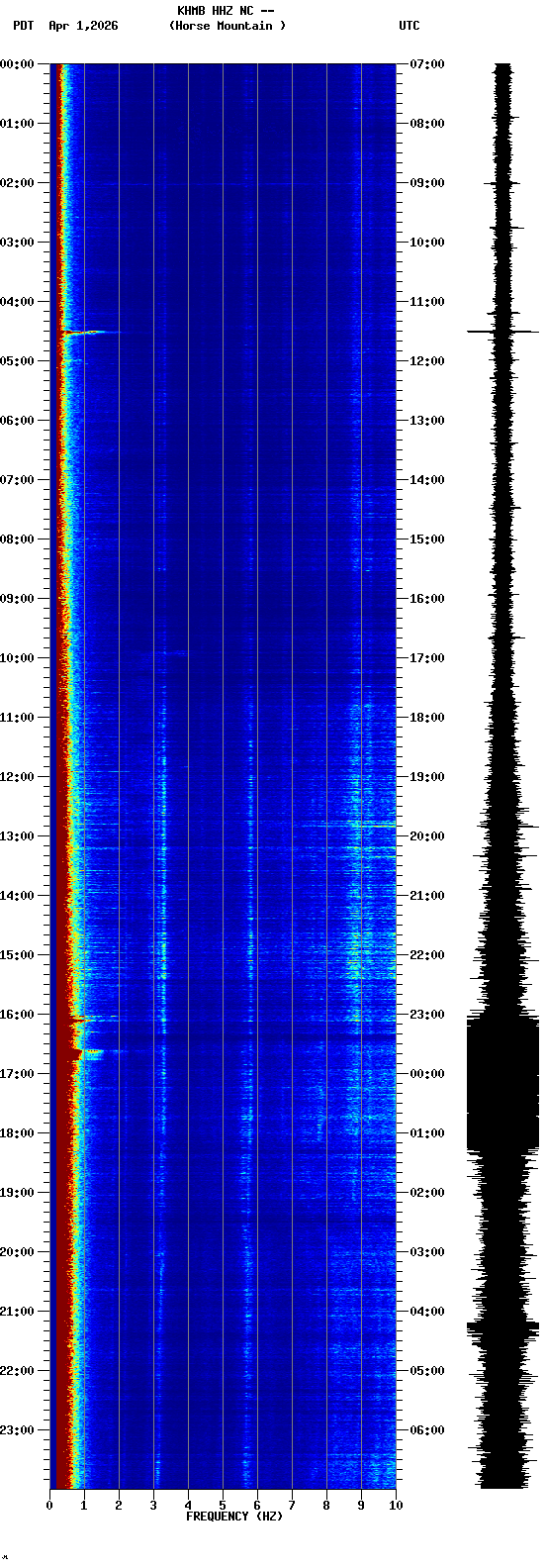Select PDT time label 04:00
Viewport: 546px width, 1568px height.
(17, 302)
